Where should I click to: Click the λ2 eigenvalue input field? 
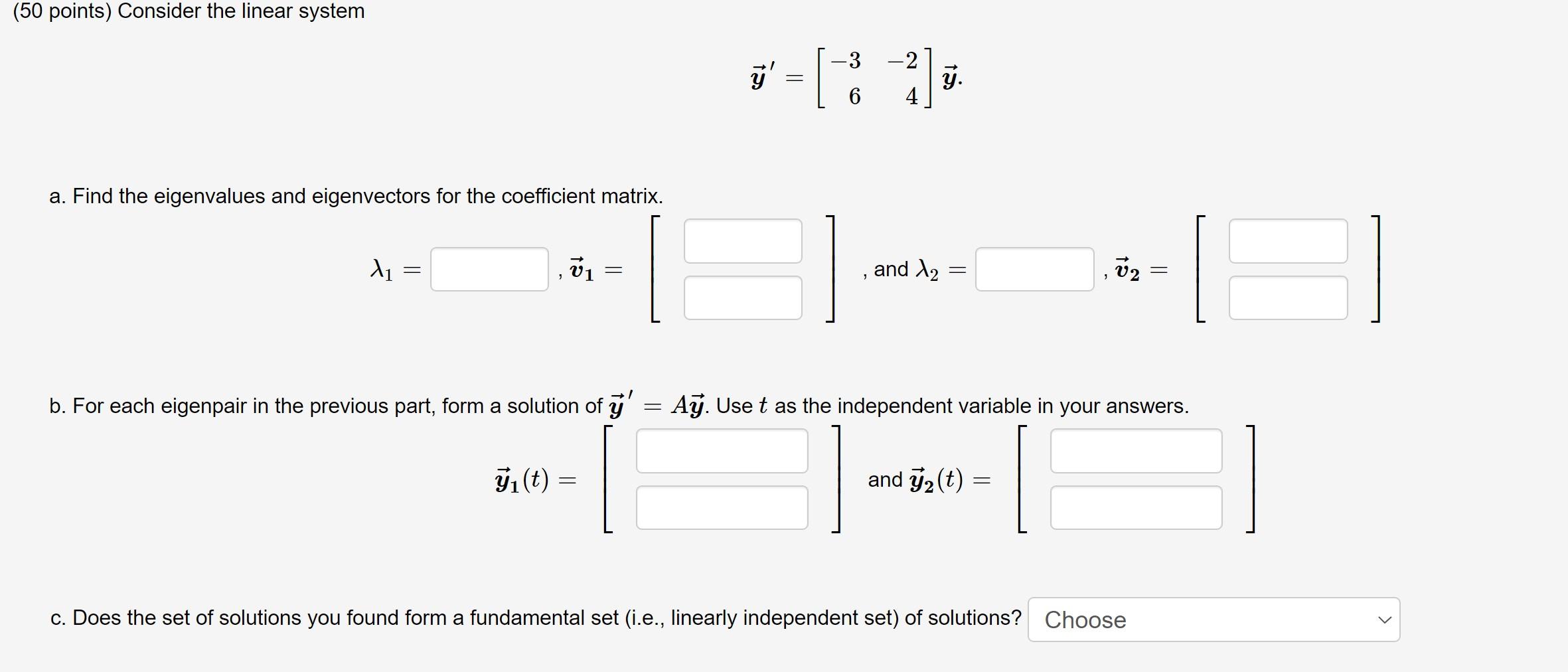click(1033, 270)
